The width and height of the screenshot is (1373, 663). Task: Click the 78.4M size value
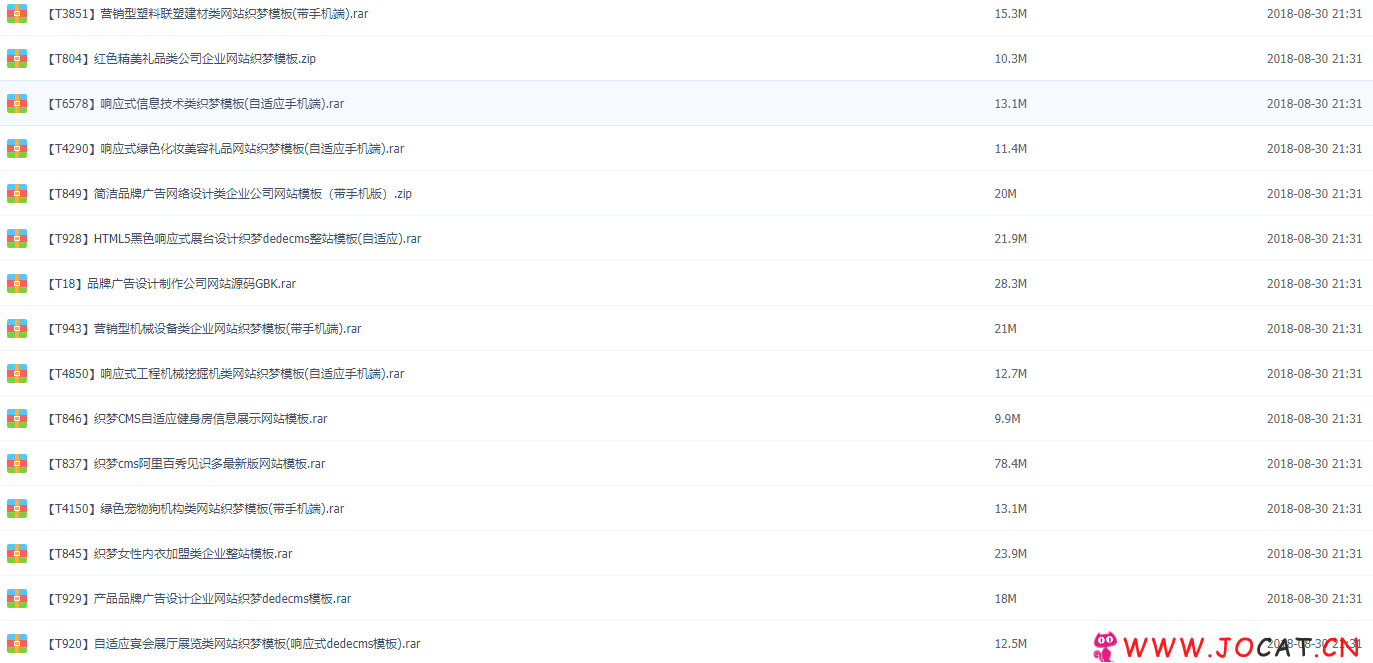click(x=1011, y=464)
